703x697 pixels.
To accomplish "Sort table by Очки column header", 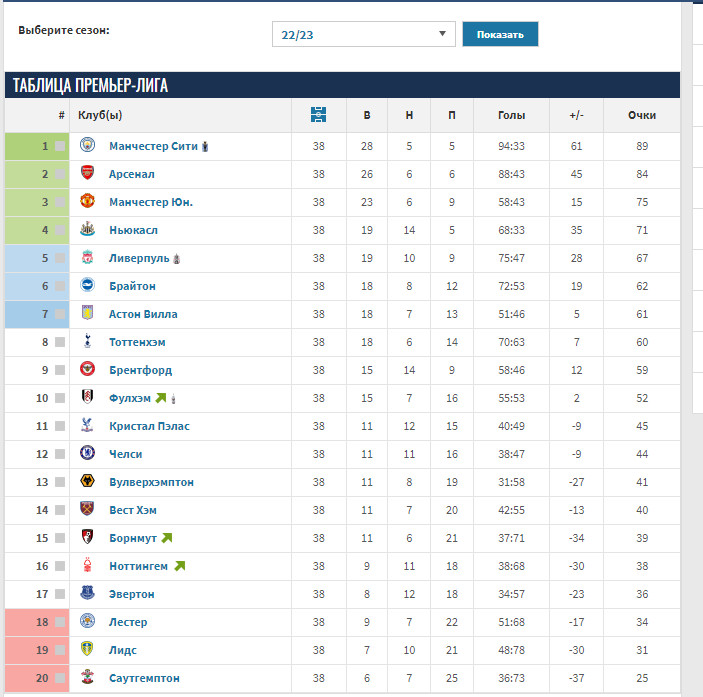I will [642, 115].
